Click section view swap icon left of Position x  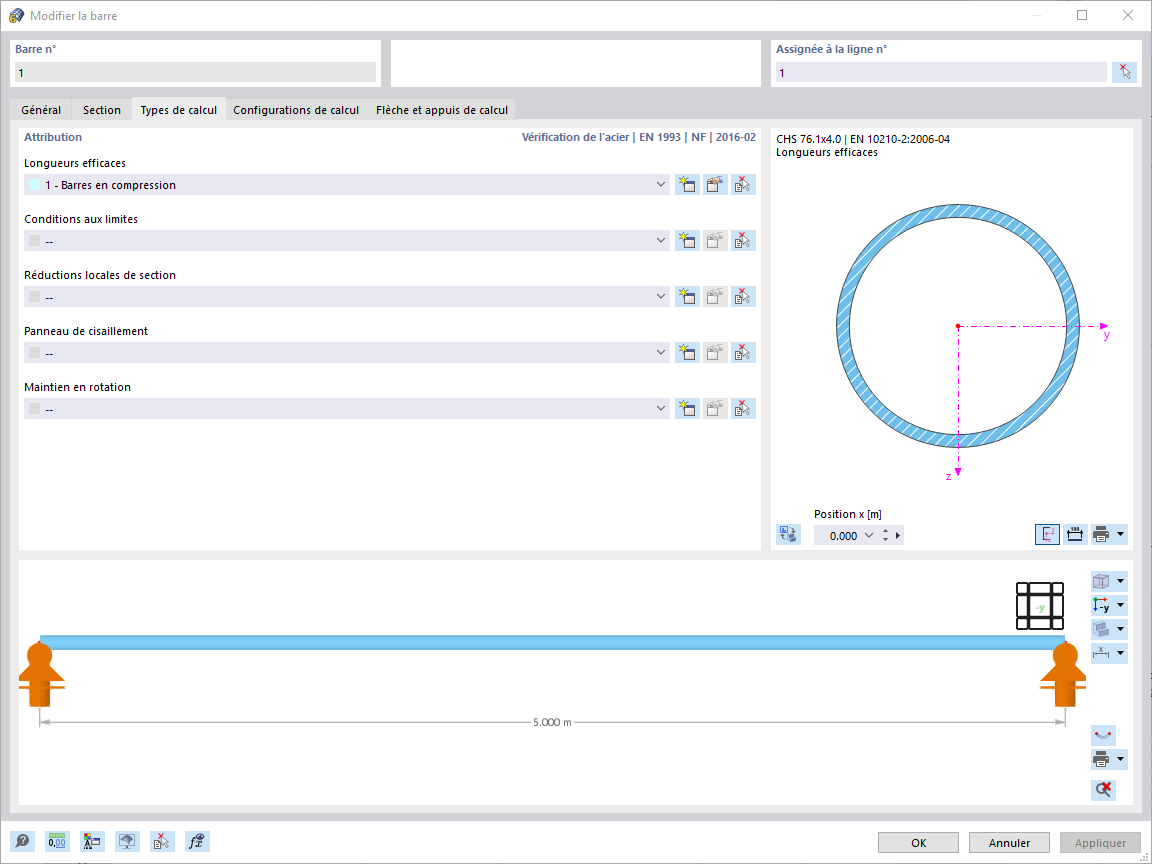click(788, 534)
